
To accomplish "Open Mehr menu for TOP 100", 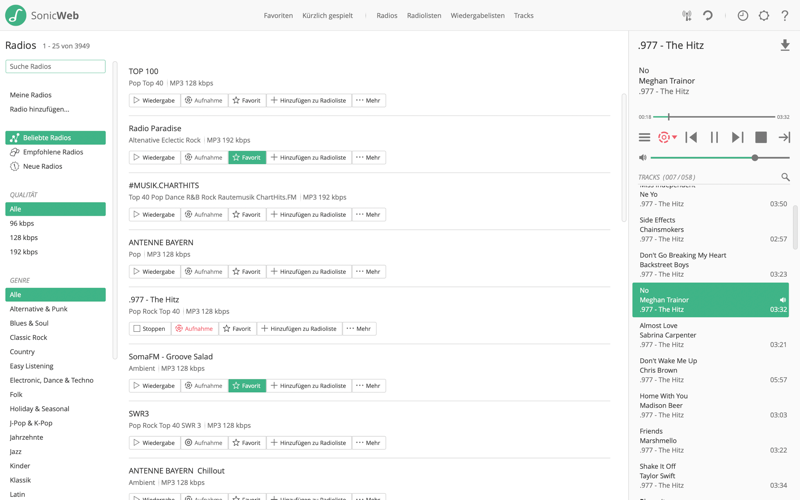I will tap(368, 101).
